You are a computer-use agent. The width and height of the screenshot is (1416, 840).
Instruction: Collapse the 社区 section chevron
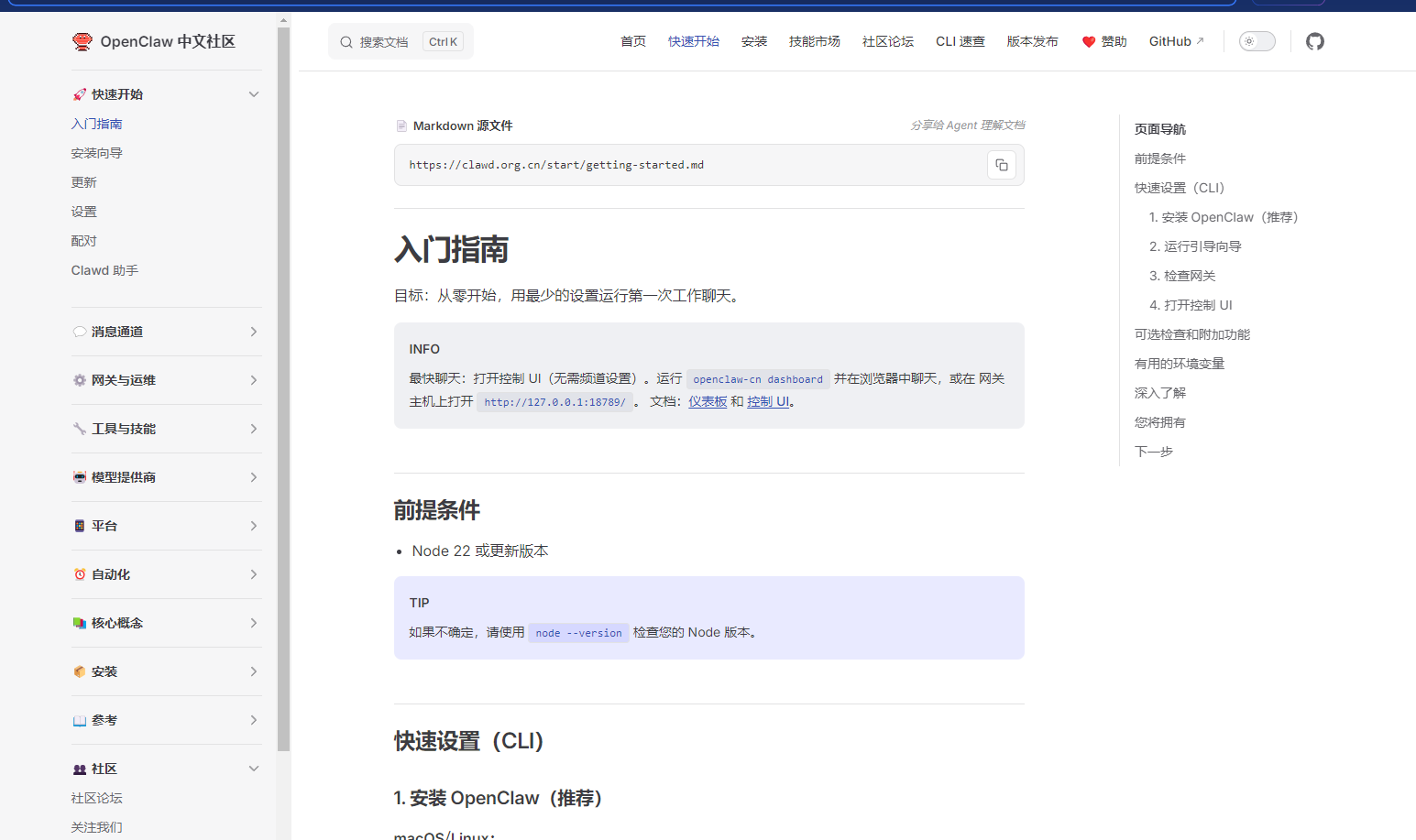point(254,769)
